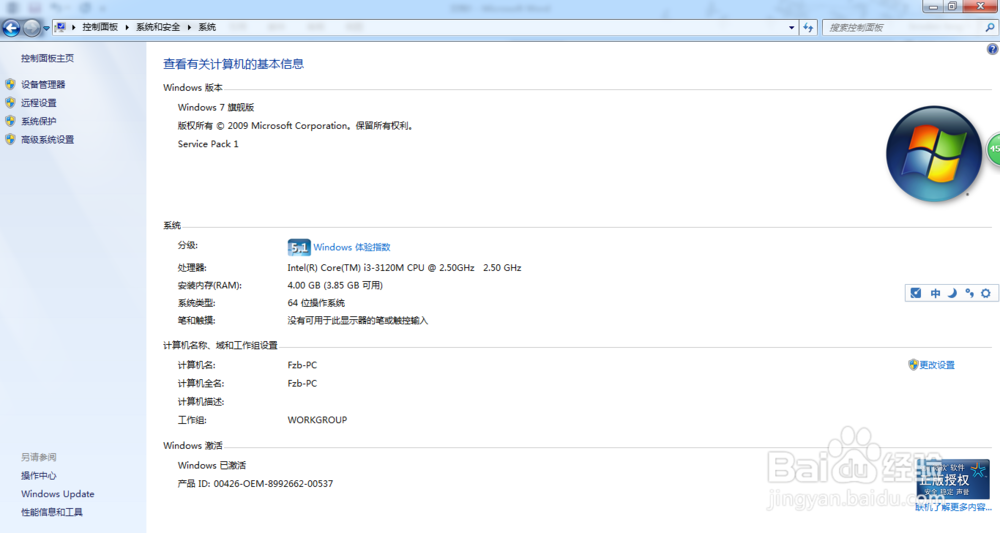This screenshot has width=1000, height=533.
Task: Click the 5.1 experience index rating badge
Action: pyautogui.click(x=298, y=247)
